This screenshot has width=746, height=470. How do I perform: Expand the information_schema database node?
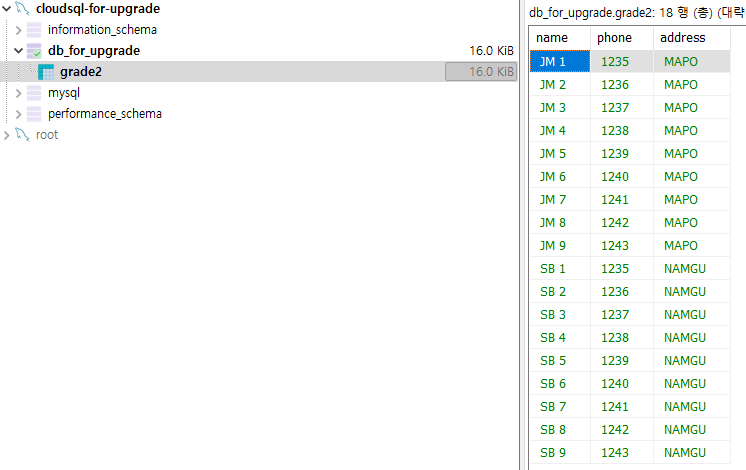19,30
